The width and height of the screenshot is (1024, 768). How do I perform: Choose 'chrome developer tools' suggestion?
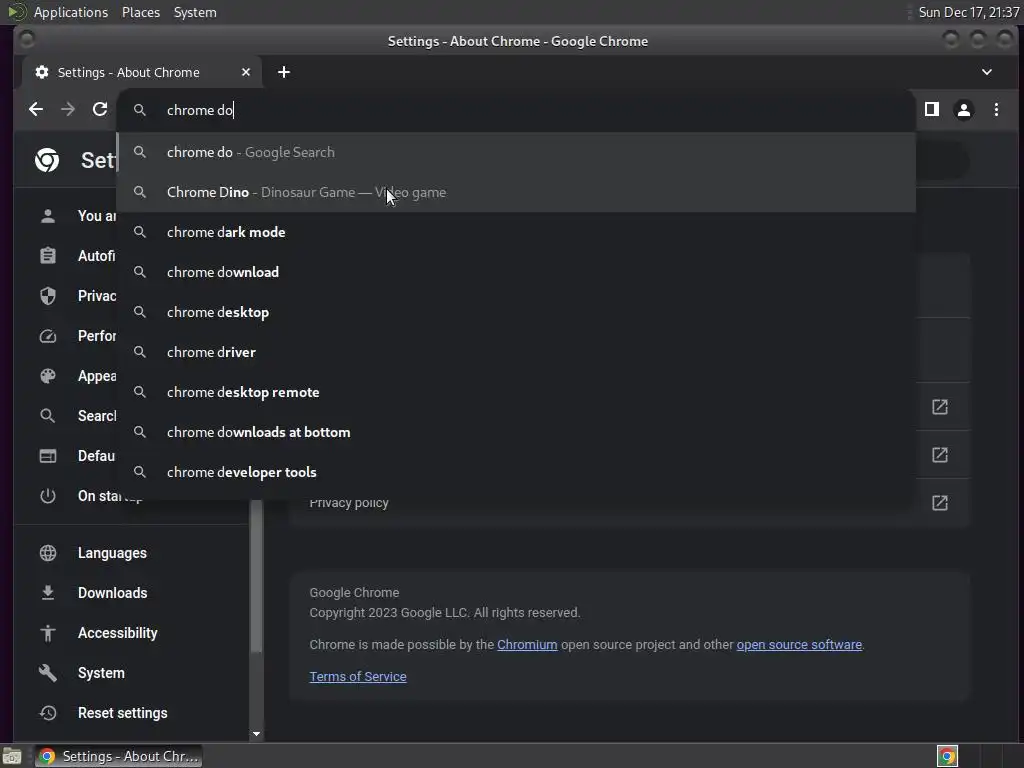(516, 472)
